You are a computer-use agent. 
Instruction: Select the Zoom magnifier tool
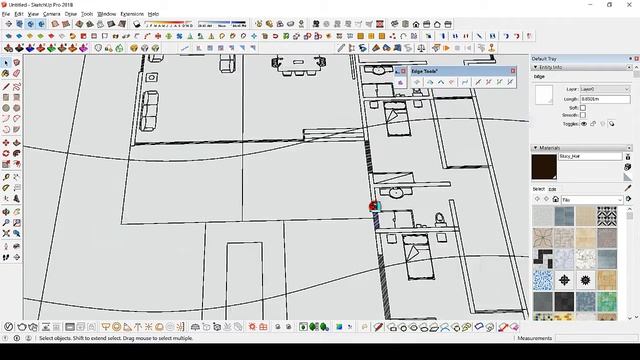(x=6, y=223)
